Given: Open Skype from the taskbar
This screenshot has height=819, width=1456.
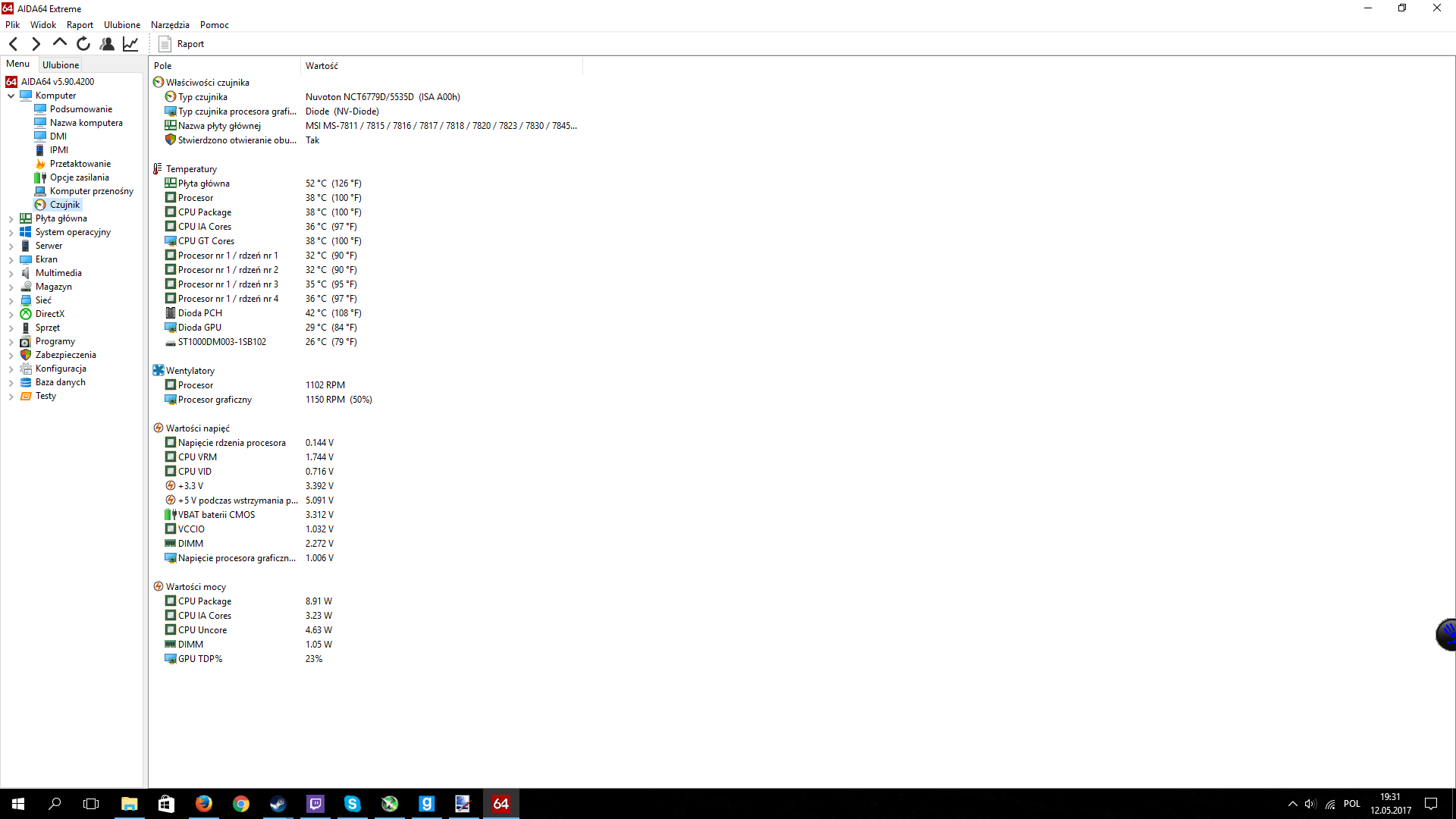Looking at the screenshot, I should (352, 804).
